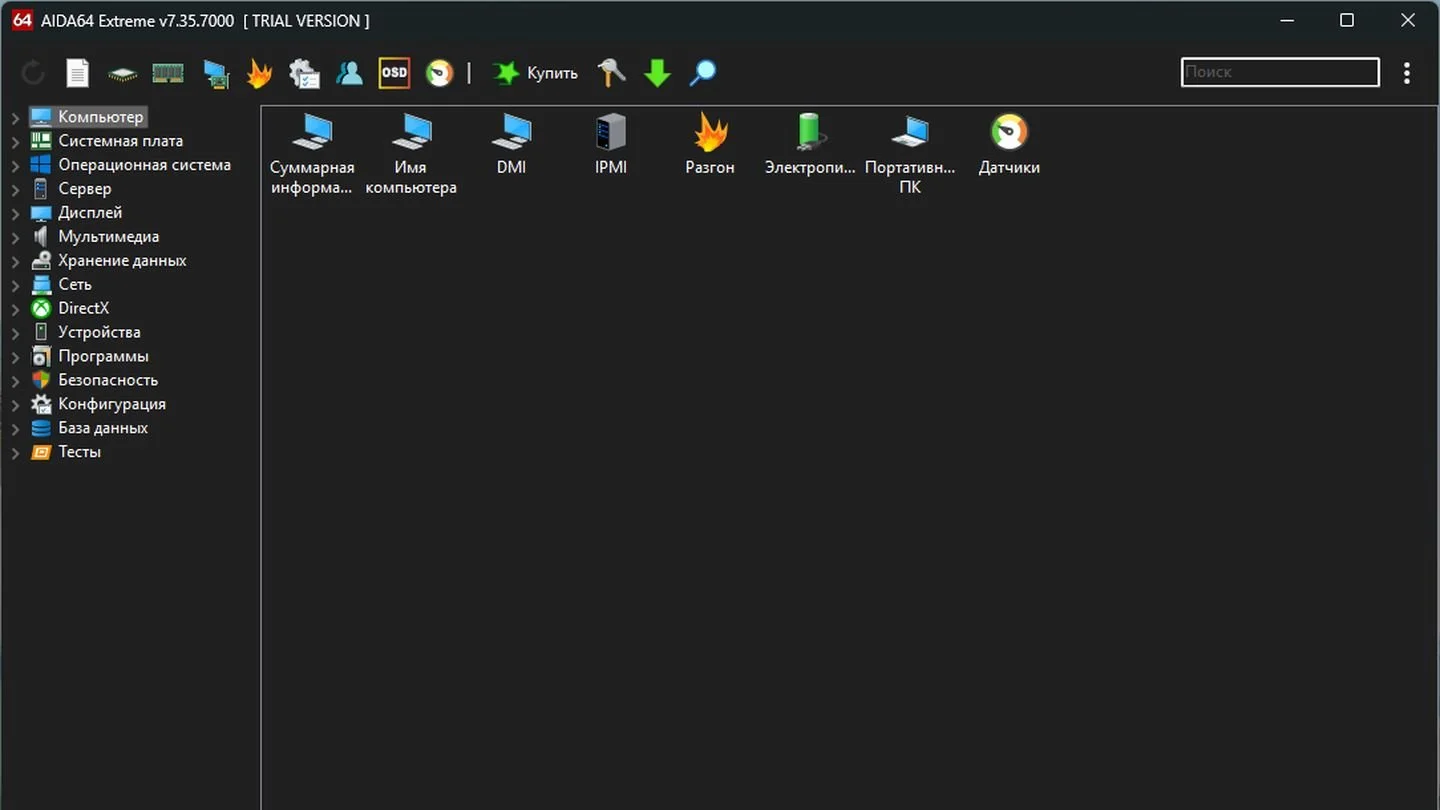Open preferences gear-with-checklist toolbar icon
This screenshot has width=1440, height=810.
coord(304,73)
